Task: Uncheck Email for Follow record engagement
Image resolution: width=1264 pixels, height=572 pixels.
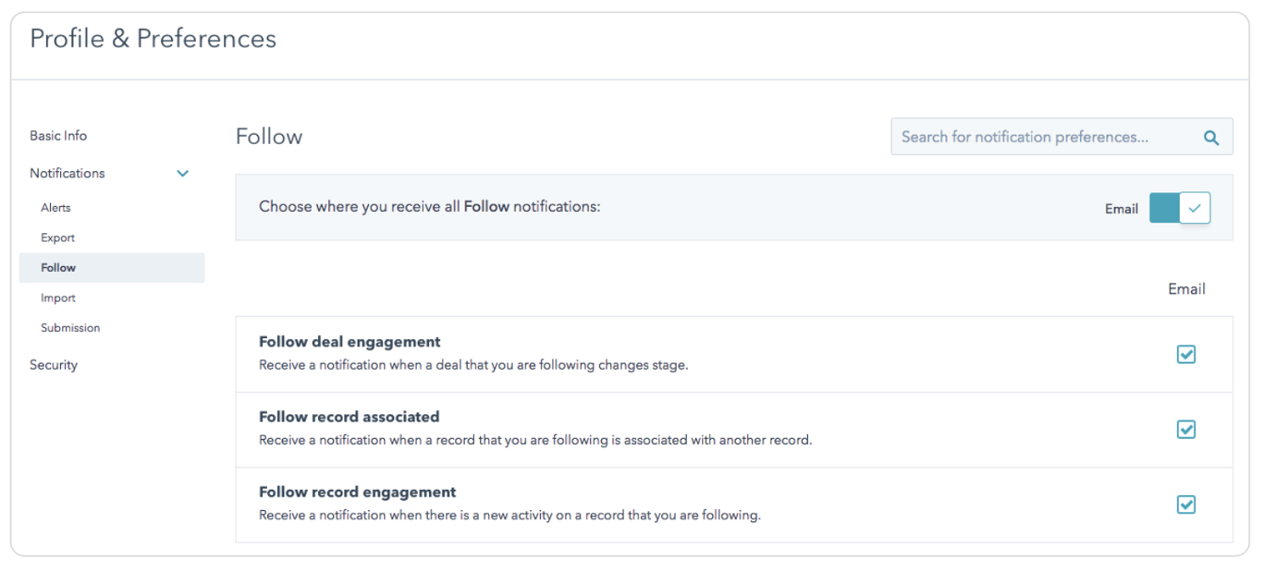Action: (x=1186, y=505)
